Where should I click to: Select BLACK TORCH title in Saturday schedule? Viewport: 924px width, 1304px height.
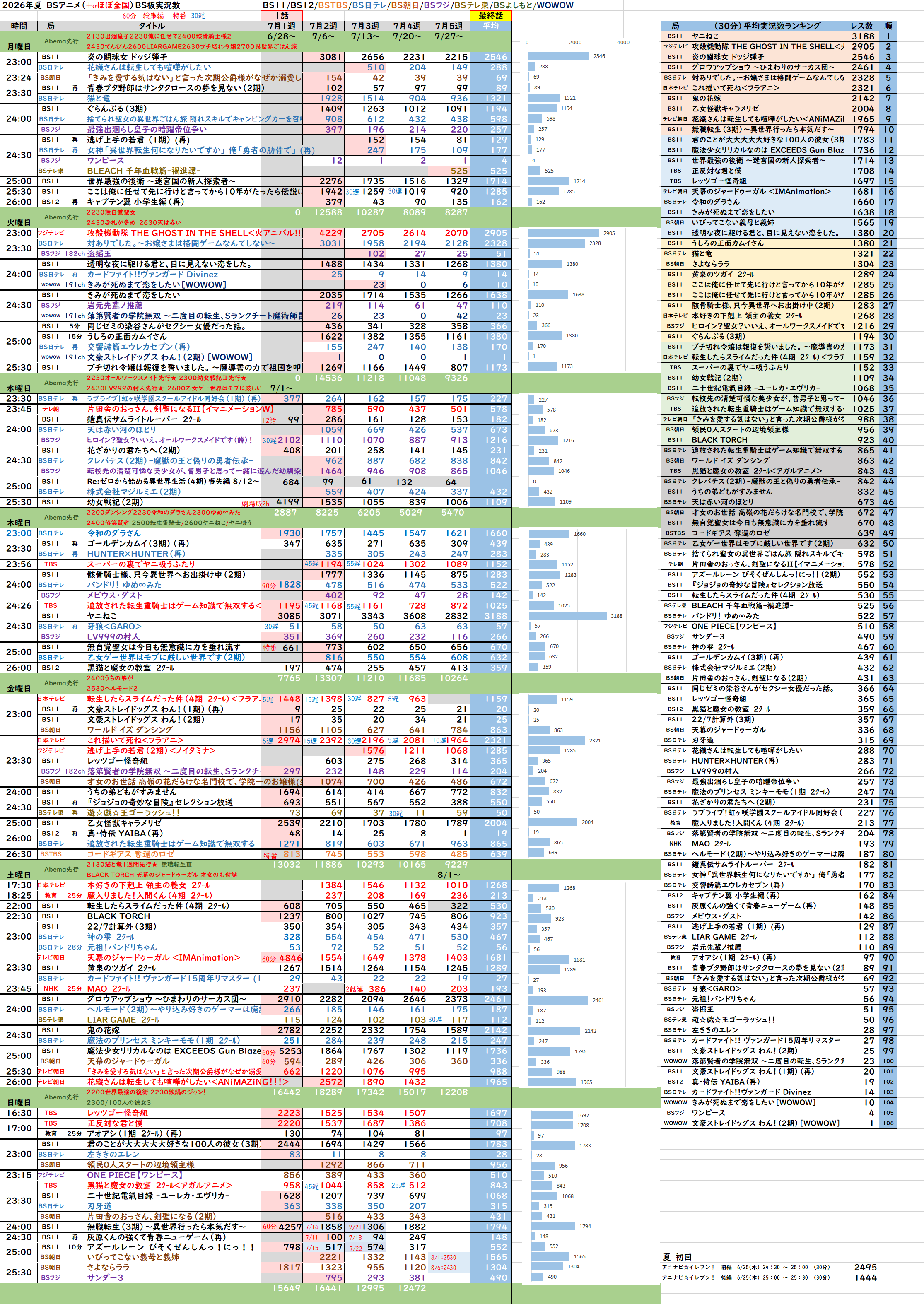pyautogui.click(x=118, y=916)
